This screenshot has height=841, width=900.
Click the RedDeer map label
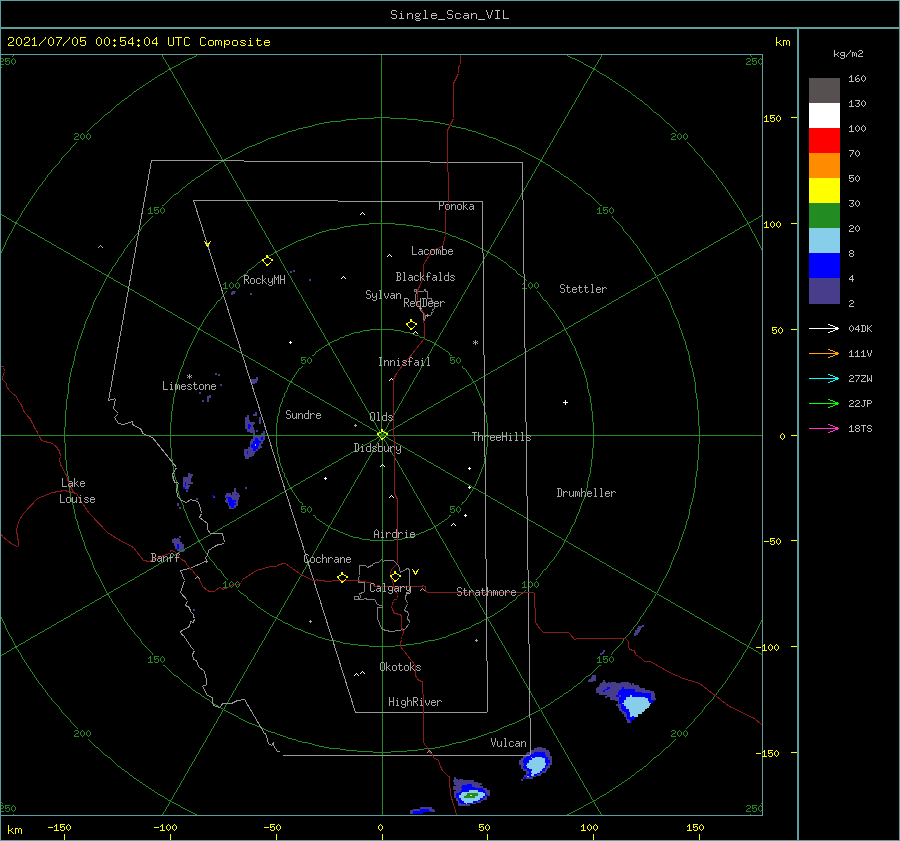pyautogui.click(x=424, y=303)
